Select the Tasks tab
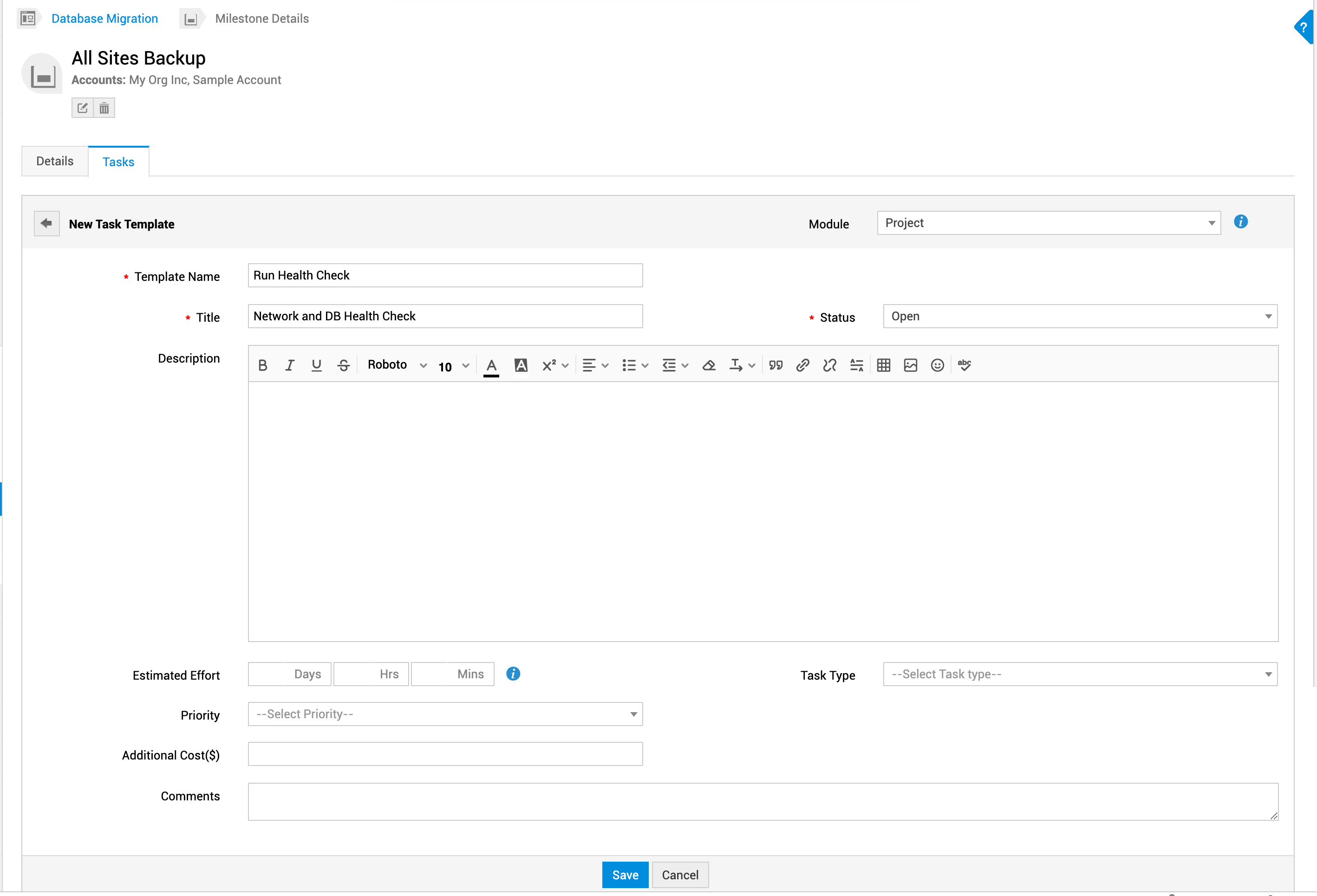 (118, 162)
